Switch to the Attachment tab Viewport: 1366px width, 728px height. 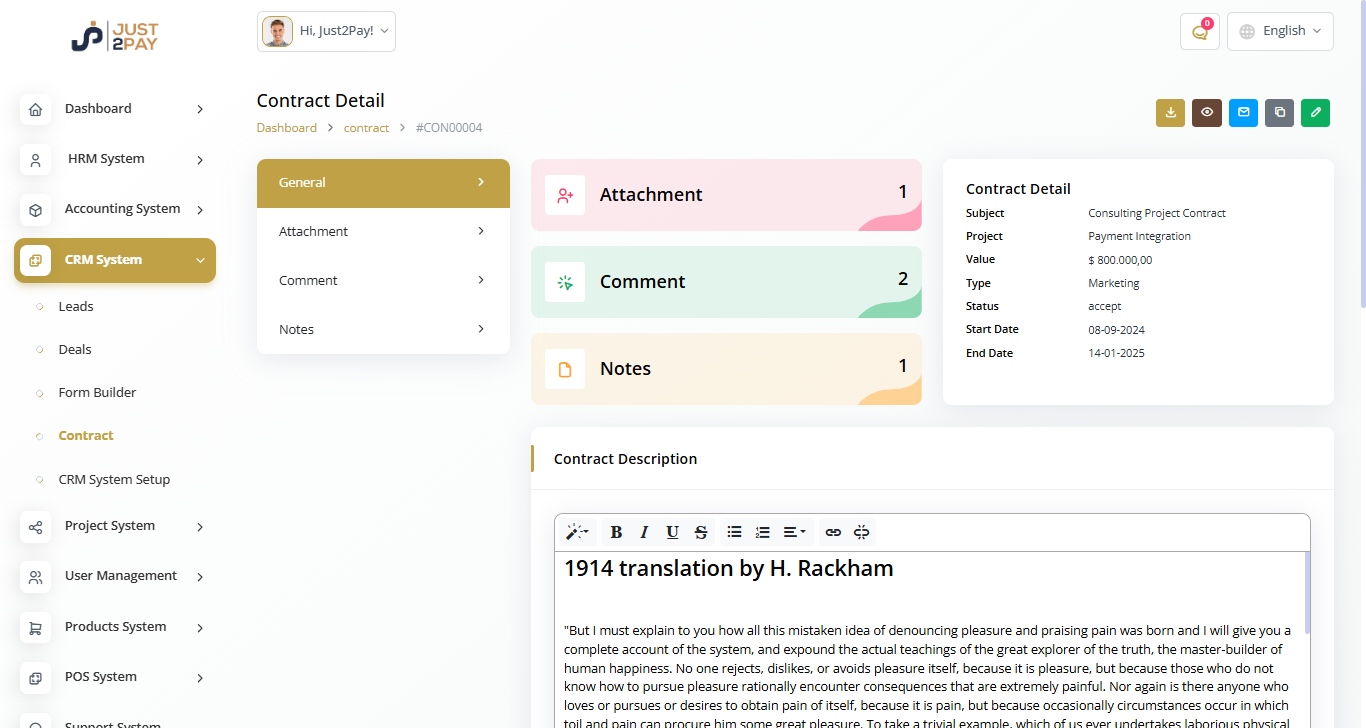(x=383, y=231)
